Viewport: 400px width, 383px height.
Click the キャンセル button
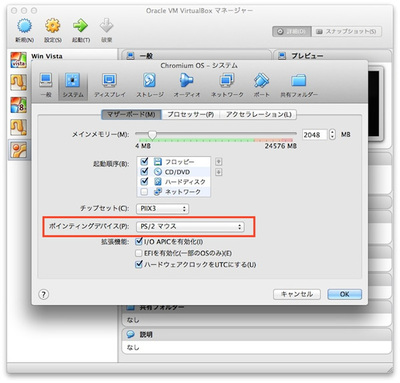click(x=297, y=294)
